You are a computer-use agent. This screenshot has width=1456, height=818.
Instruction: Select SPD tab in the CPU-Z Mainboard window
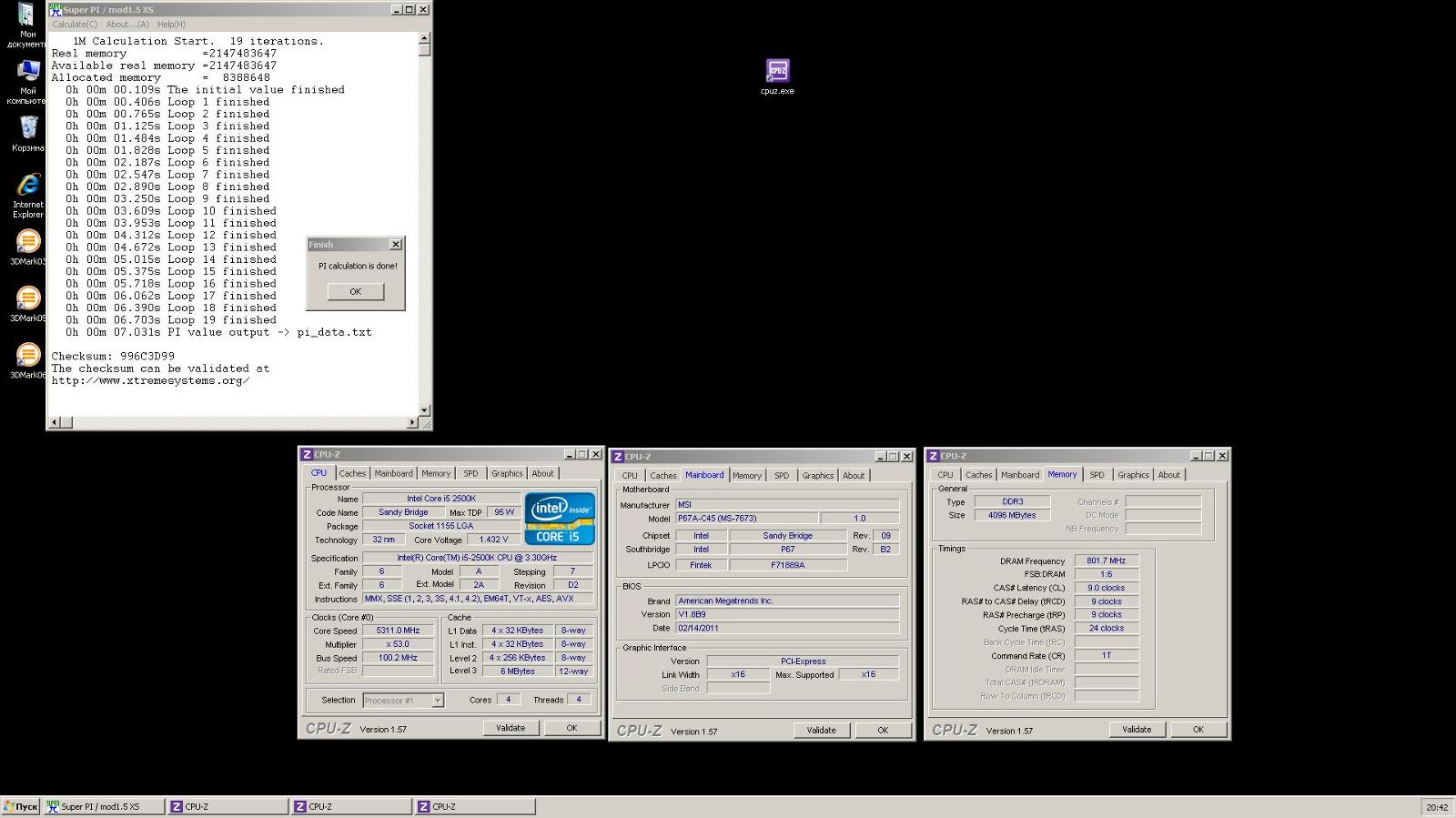782,475
